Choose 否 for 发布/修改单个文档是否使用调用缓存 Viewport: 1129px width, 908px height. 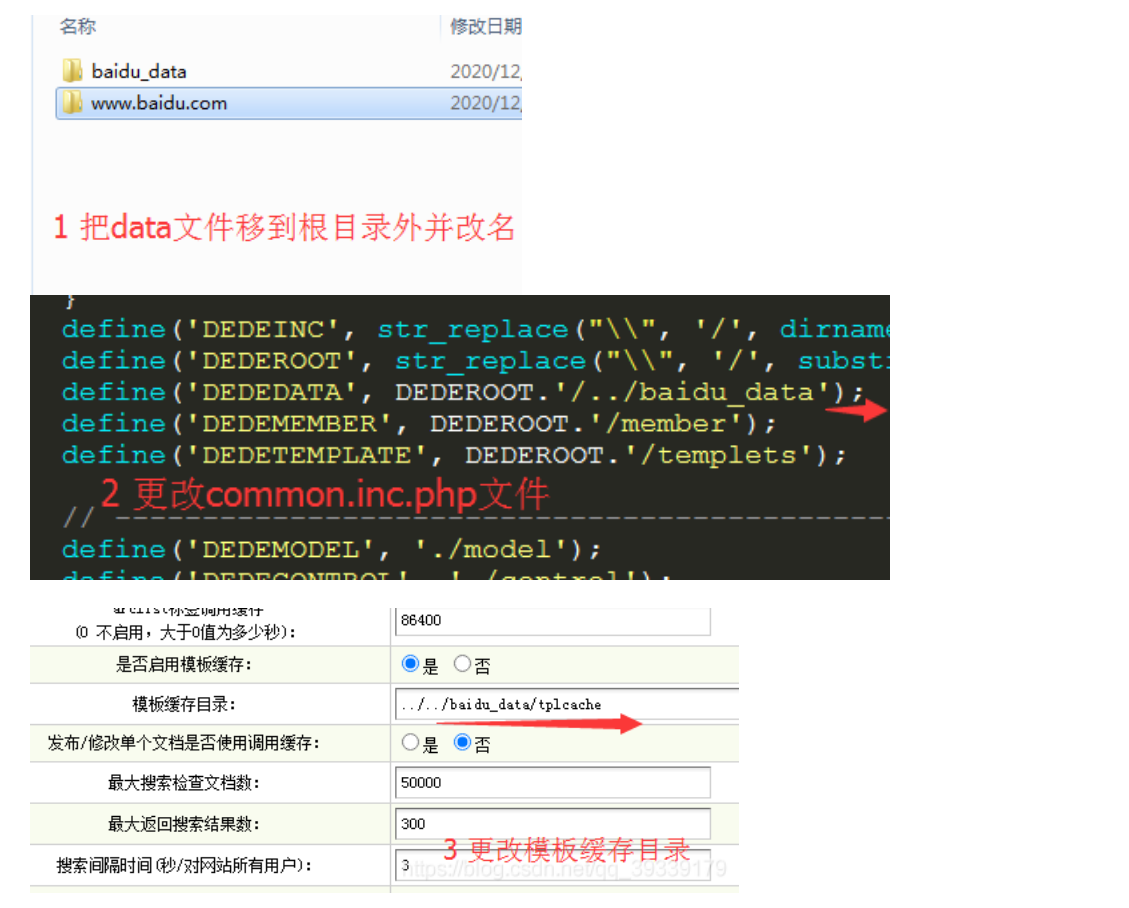point(462,743)
